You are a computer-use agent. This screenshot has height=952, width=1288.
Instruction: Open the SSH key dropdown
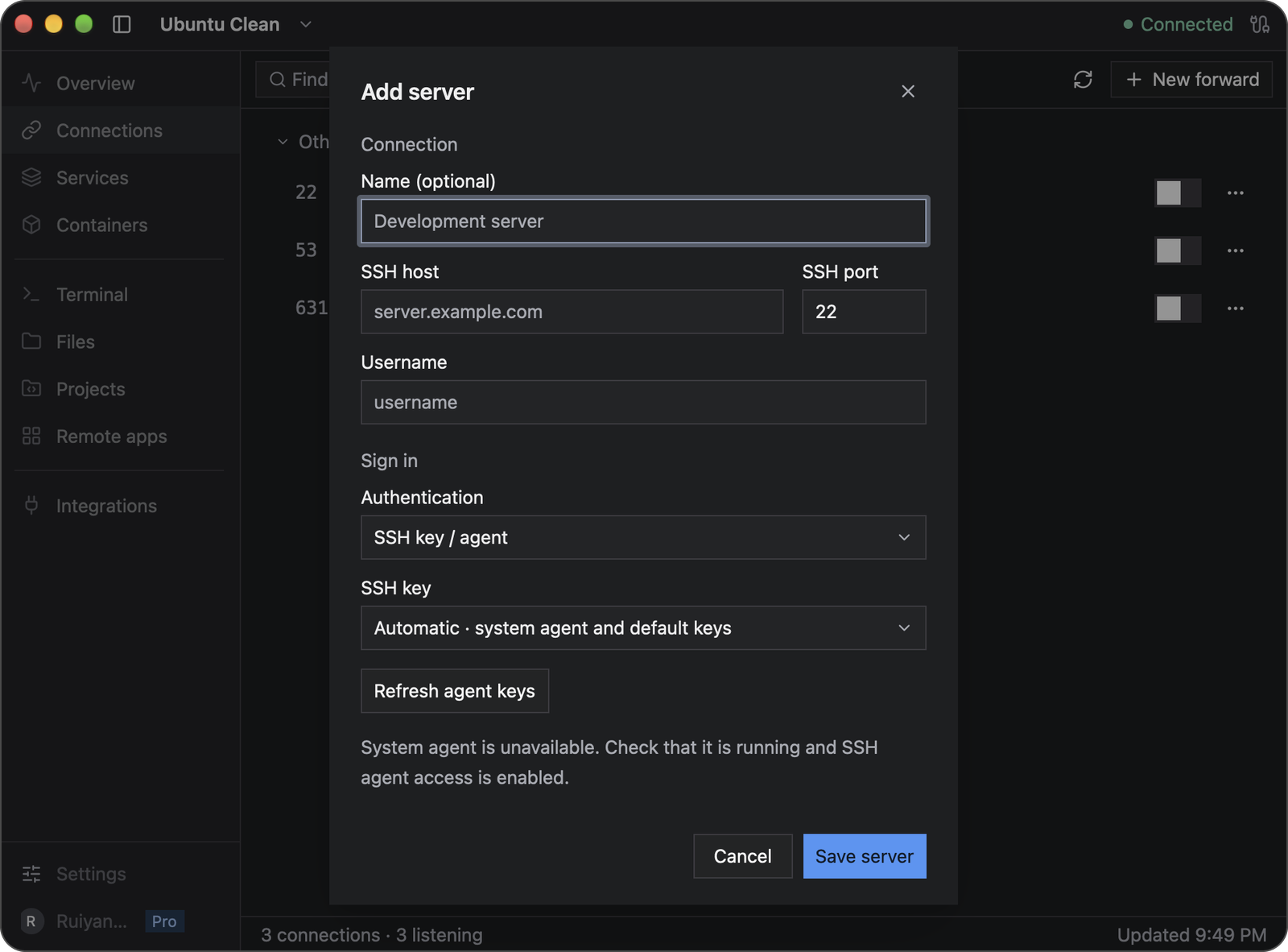(x=643, y=627)
